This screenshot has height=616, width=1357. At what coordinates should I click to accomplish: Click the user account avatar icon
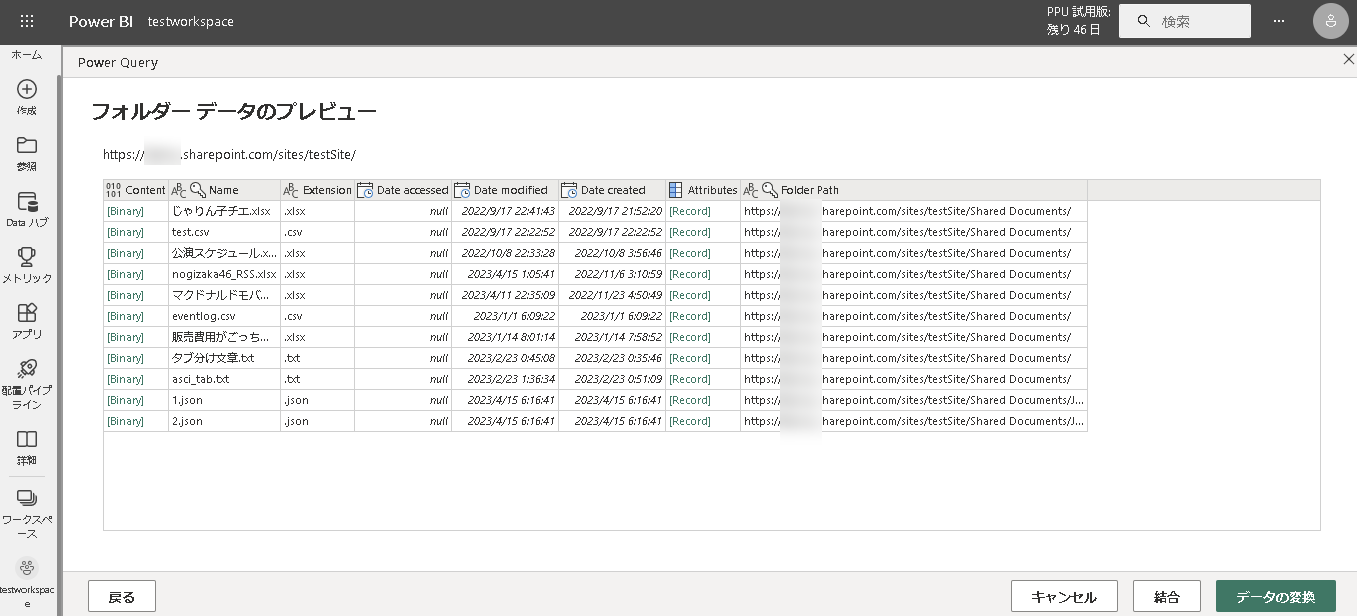coord(1330,21)
